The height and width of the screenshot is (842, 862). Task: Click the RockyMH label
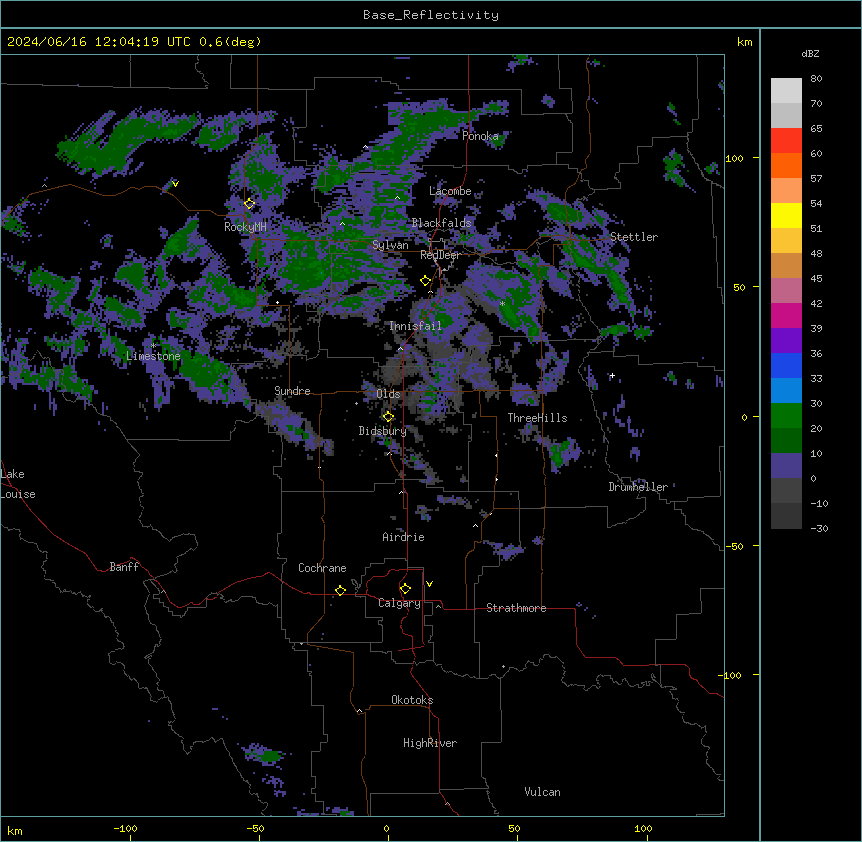245,226
